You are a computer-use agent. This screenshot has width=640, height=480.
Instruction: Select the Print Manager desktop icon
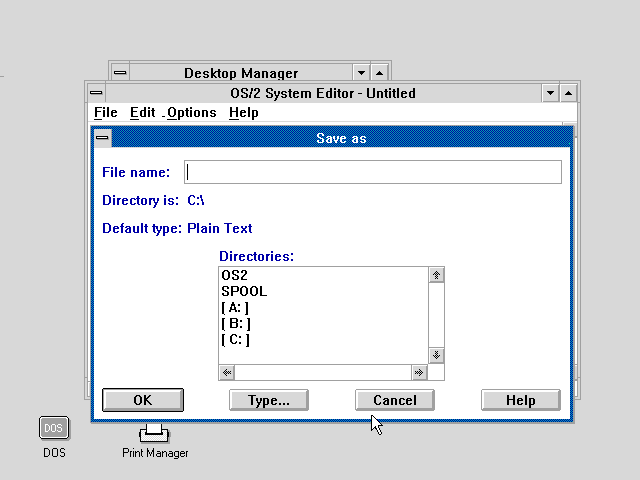click(154, 433)
